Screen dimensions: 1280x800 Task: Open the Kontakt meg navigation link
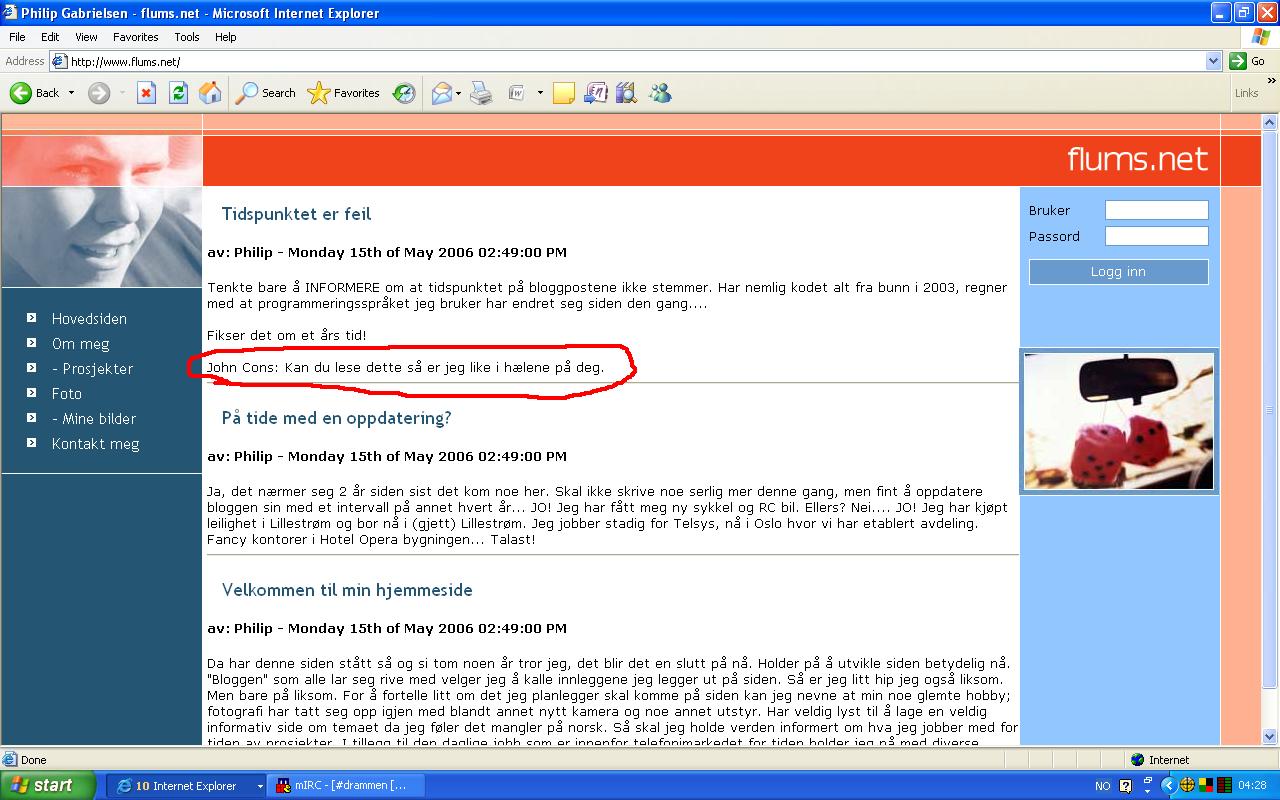coord(96,444)
